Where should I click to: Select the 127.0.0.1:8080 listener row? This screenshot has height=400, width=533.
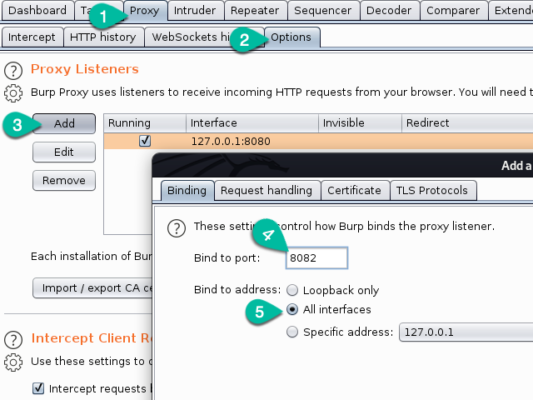pos(318,141)
